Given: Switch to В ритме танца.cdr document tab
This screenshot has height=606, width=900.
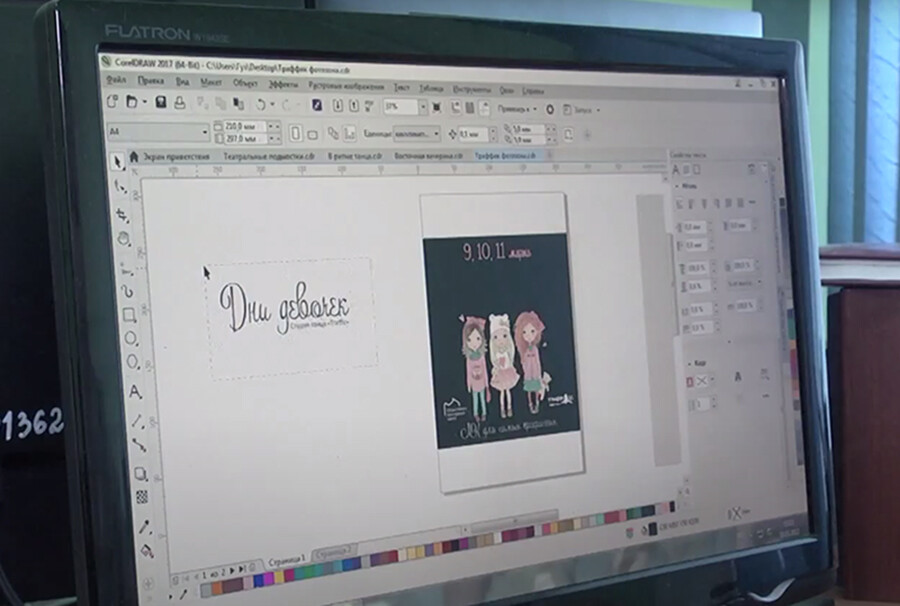Looking at the screenshot, I should pyautogui.click(x=355, y=156).
